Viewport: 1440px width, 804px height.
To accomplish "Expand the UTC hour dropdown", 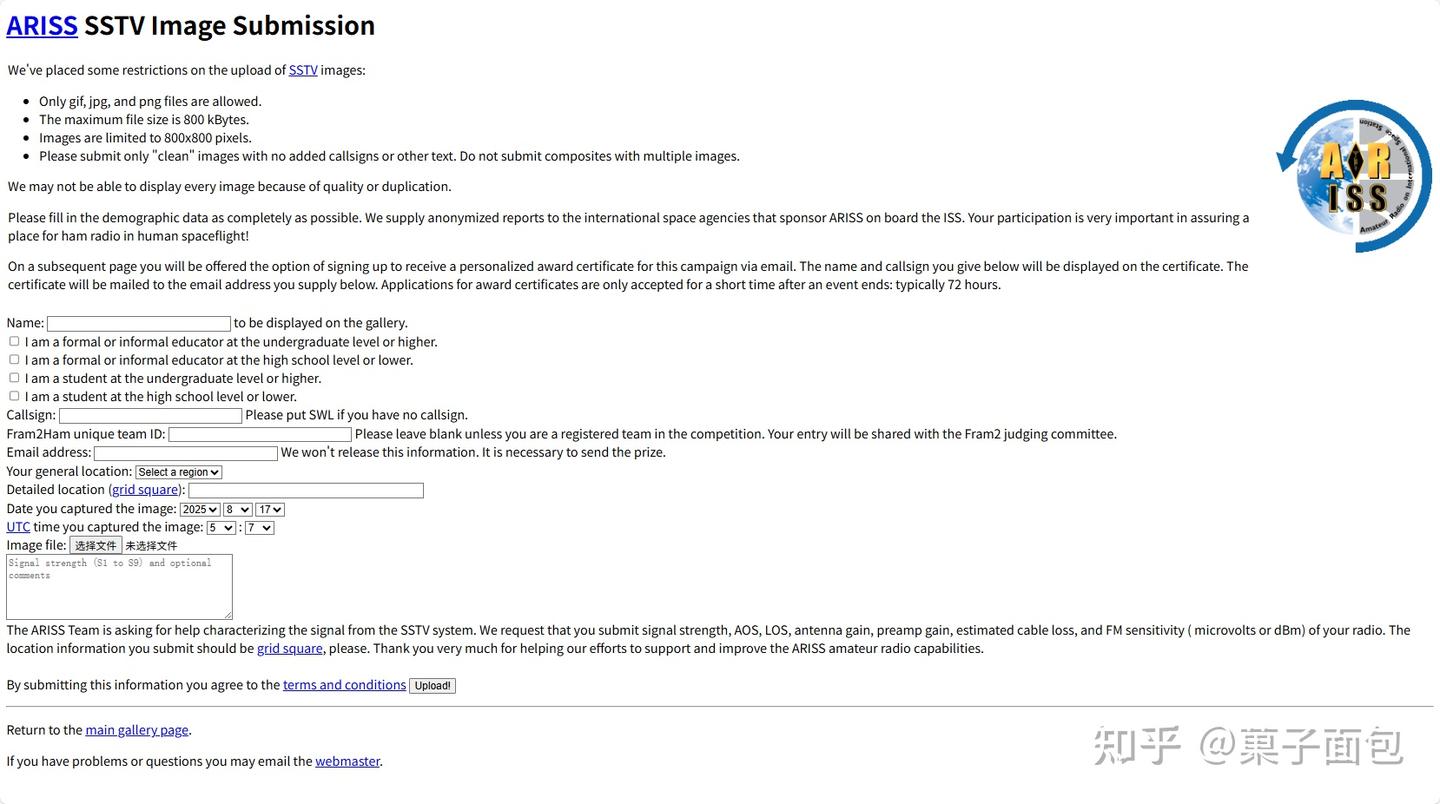I will pos(221,527).
